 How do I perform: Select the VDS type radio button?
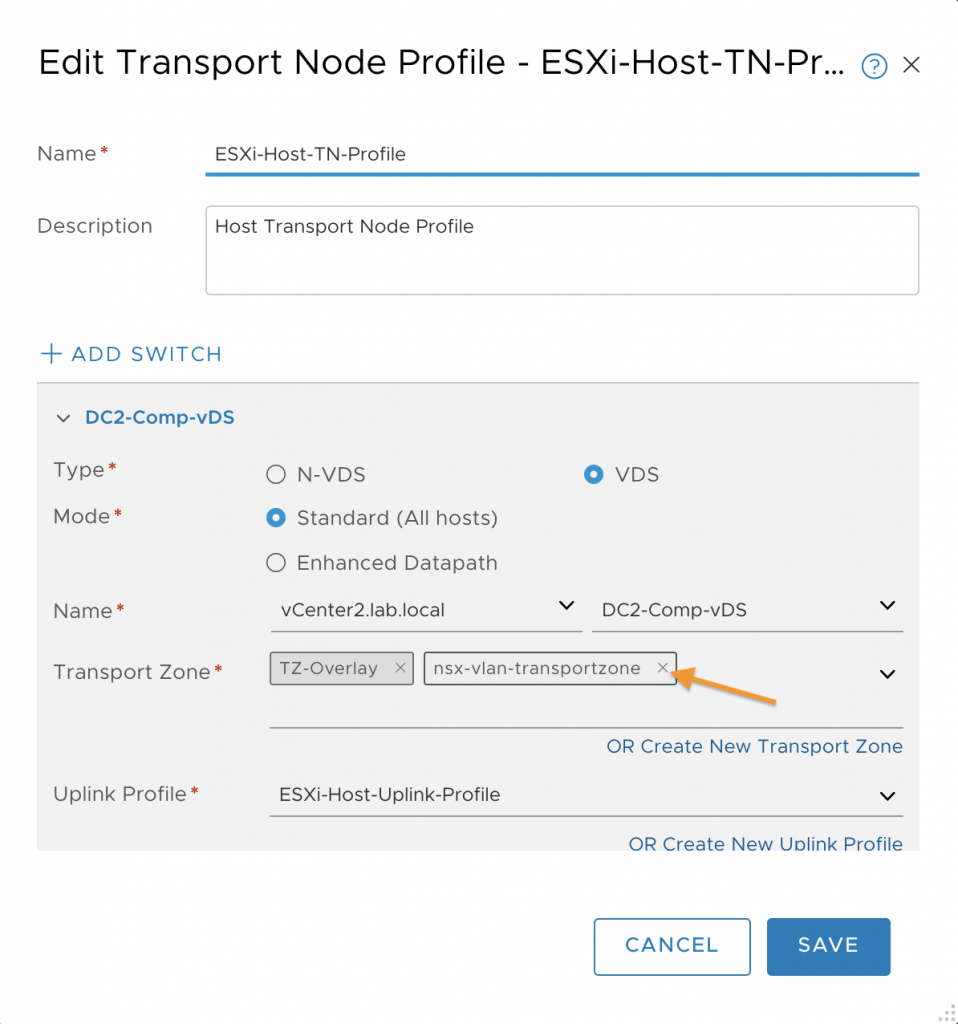(593, 474)
